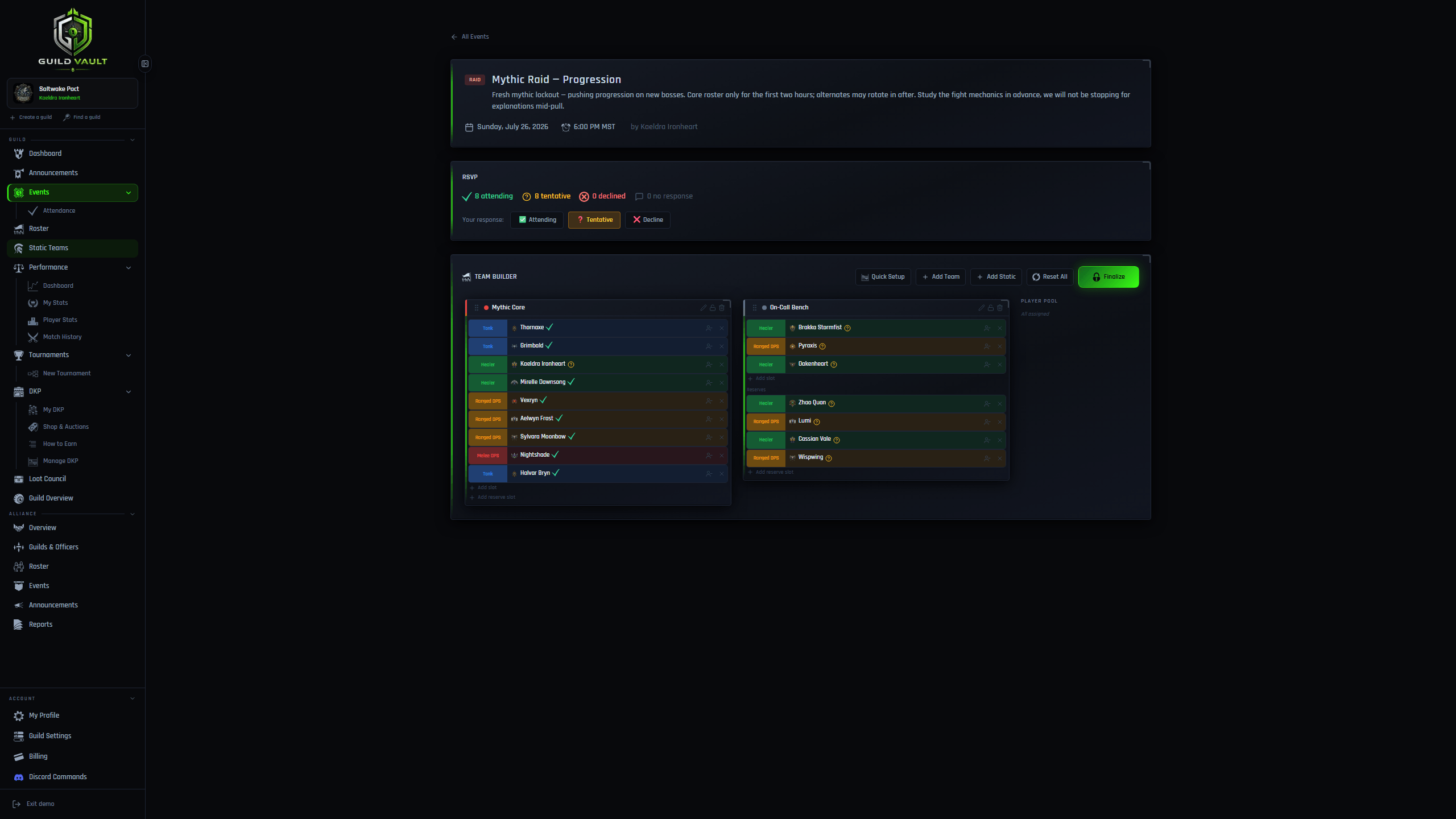This screenshot has height=819, width=1456.
Task: Unassign player icon in Vexryn's row
Action: (x=709, y=401)
